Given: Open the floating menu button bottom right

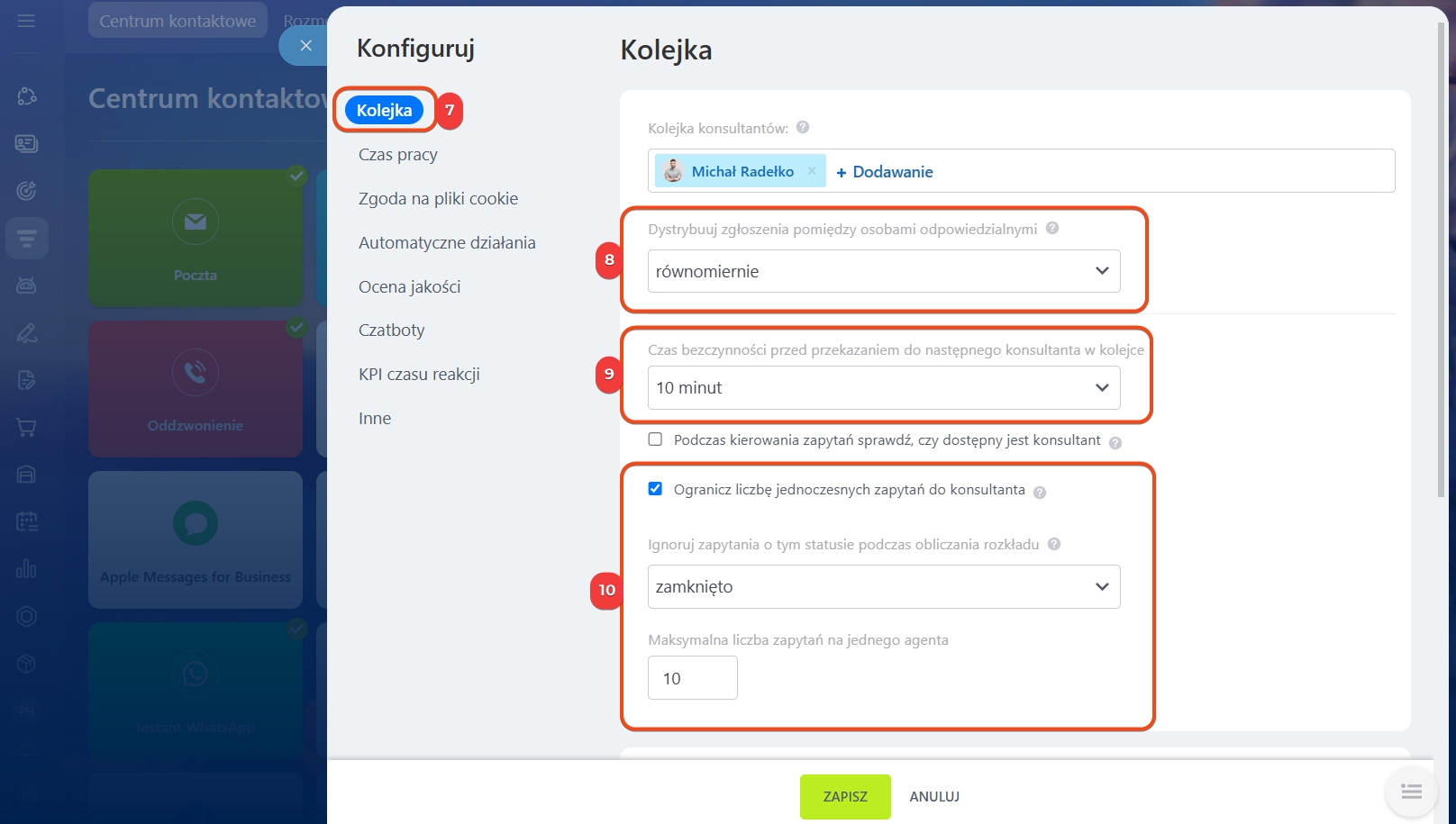Looking at the screenshot, I should coord(1411,792).
